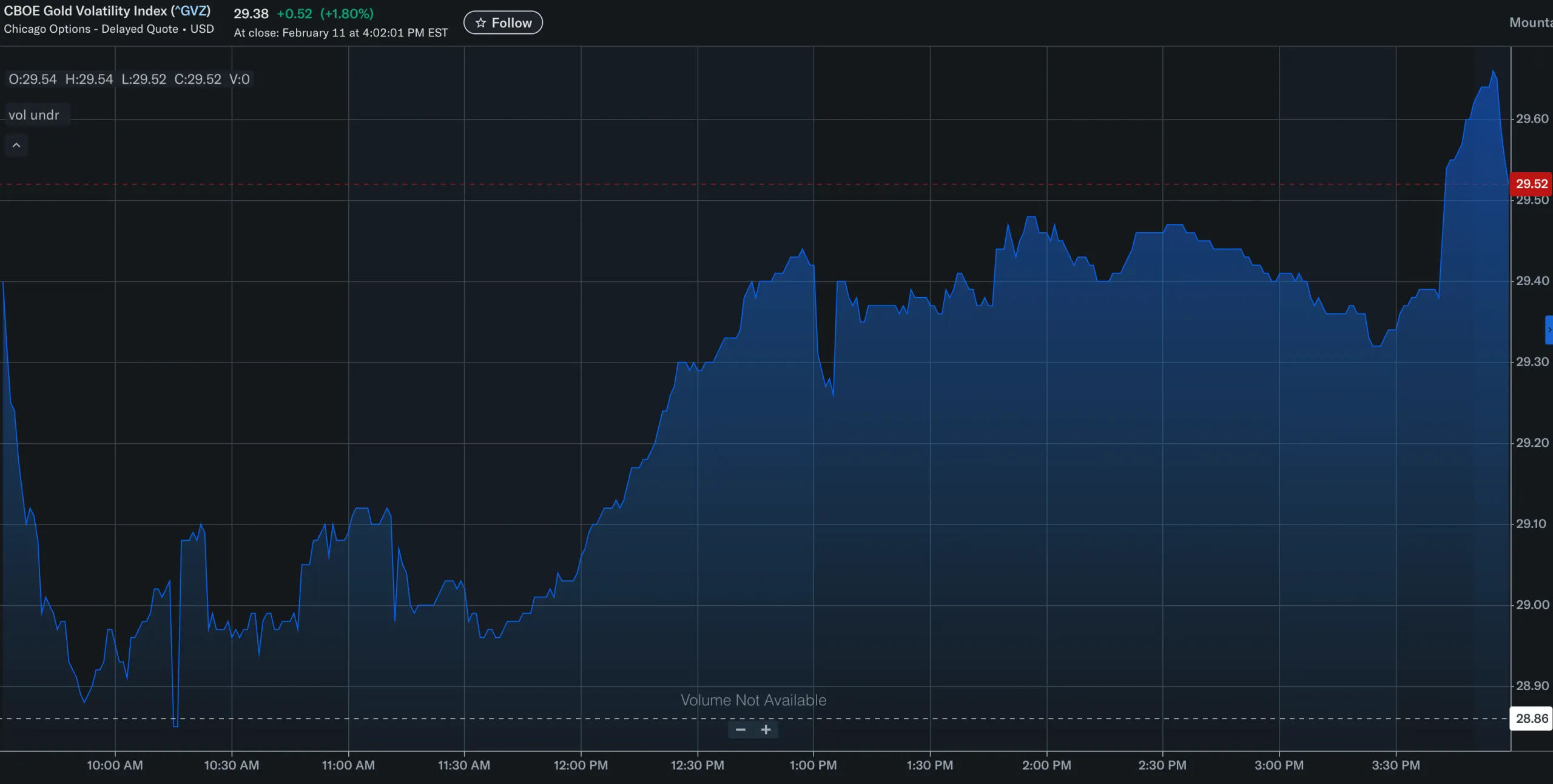Click the CBOE Gold Volatility Index title
The height and width of the screenshot is (784, 1553).
pyautogui.click(x=85, y=10)
